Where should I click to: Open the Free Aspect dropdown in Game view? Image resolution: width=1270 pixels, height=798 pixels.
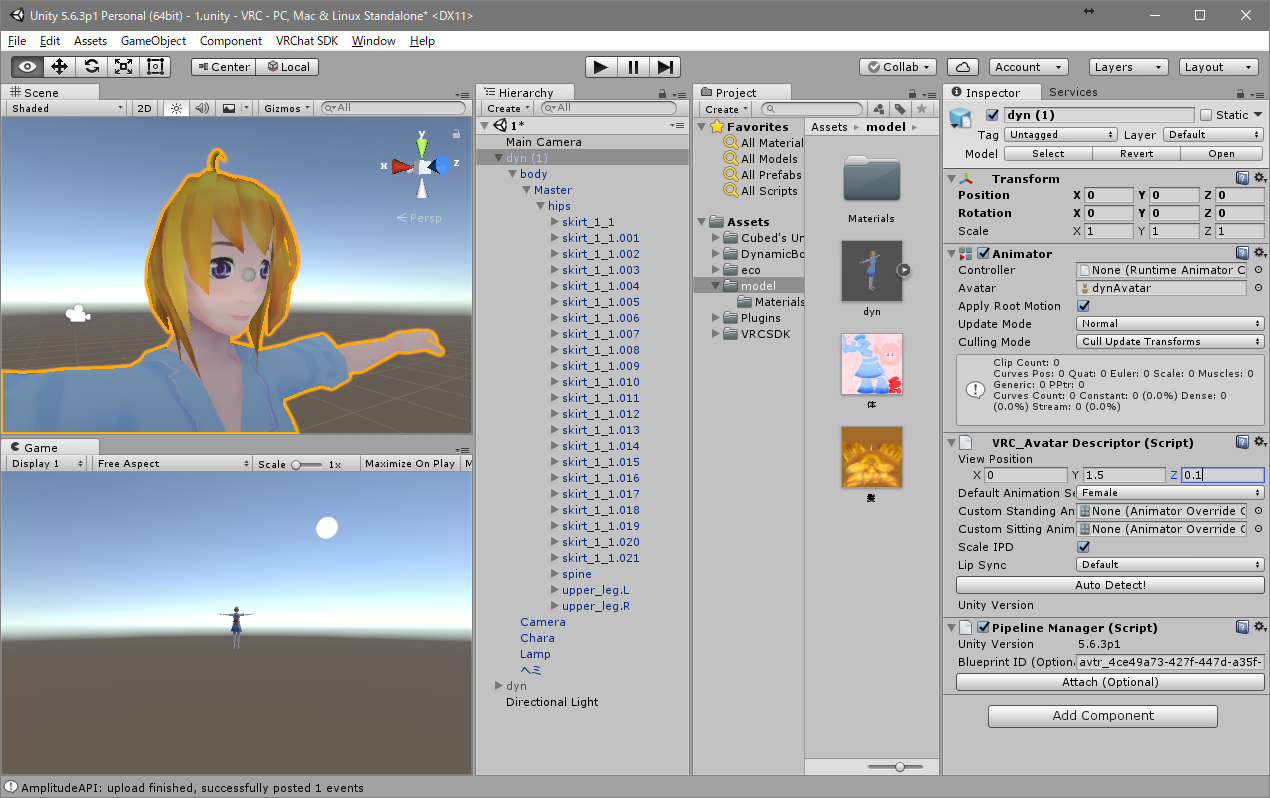coord(172,464)
